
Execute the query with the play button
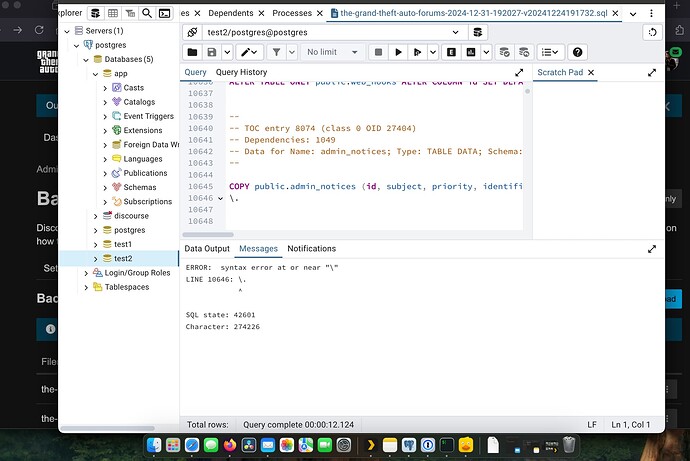coord(398,52)
